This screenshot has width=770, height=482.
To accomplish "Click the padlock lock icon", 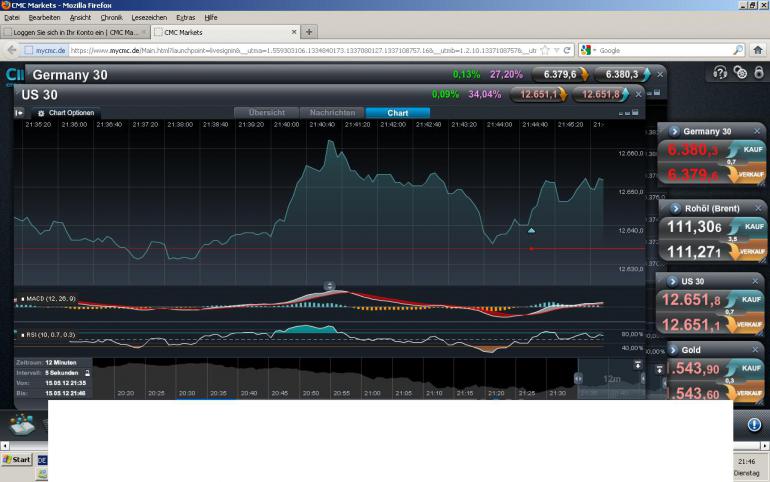I will [759, 72].
